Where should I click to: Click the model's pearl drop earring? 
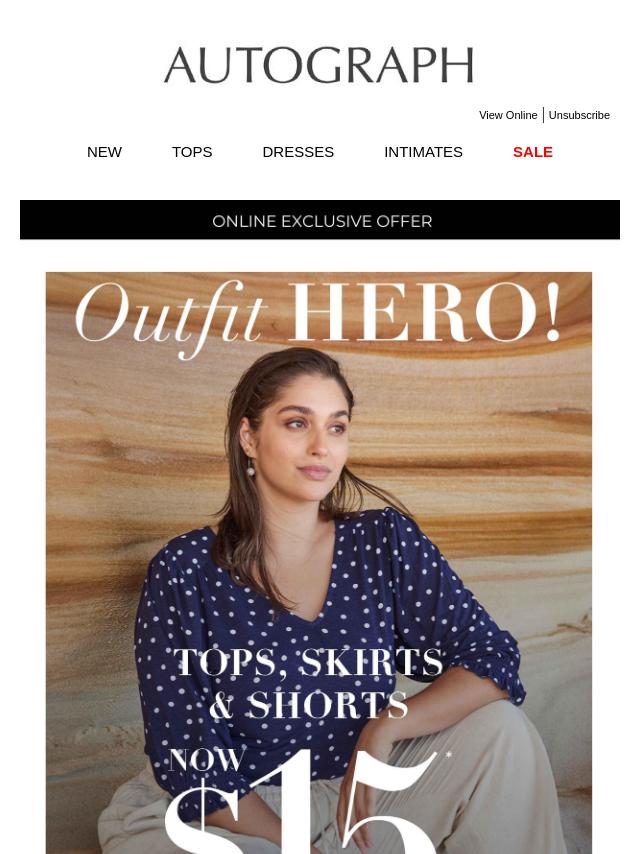point(251,467)
